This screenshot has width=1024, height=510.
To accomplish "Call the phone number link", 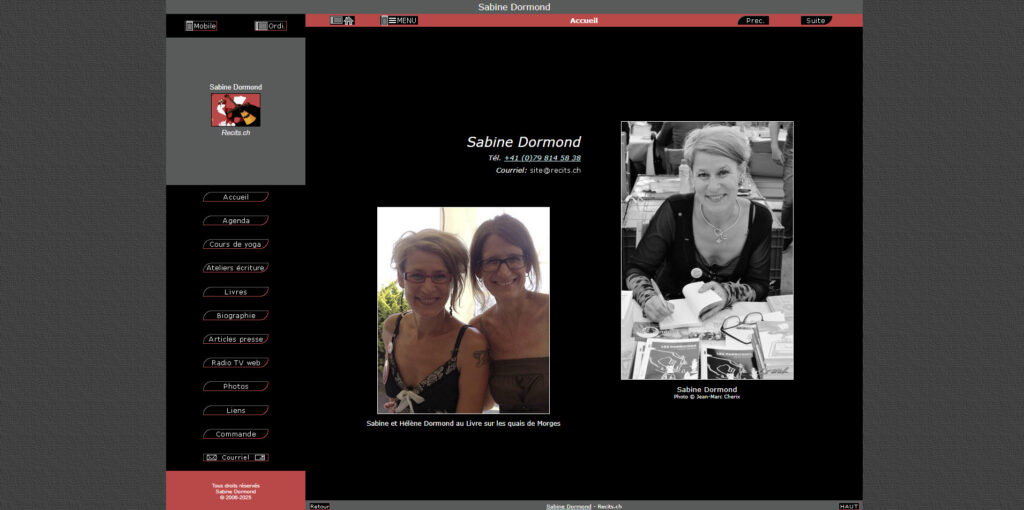I will pos(542,158).
